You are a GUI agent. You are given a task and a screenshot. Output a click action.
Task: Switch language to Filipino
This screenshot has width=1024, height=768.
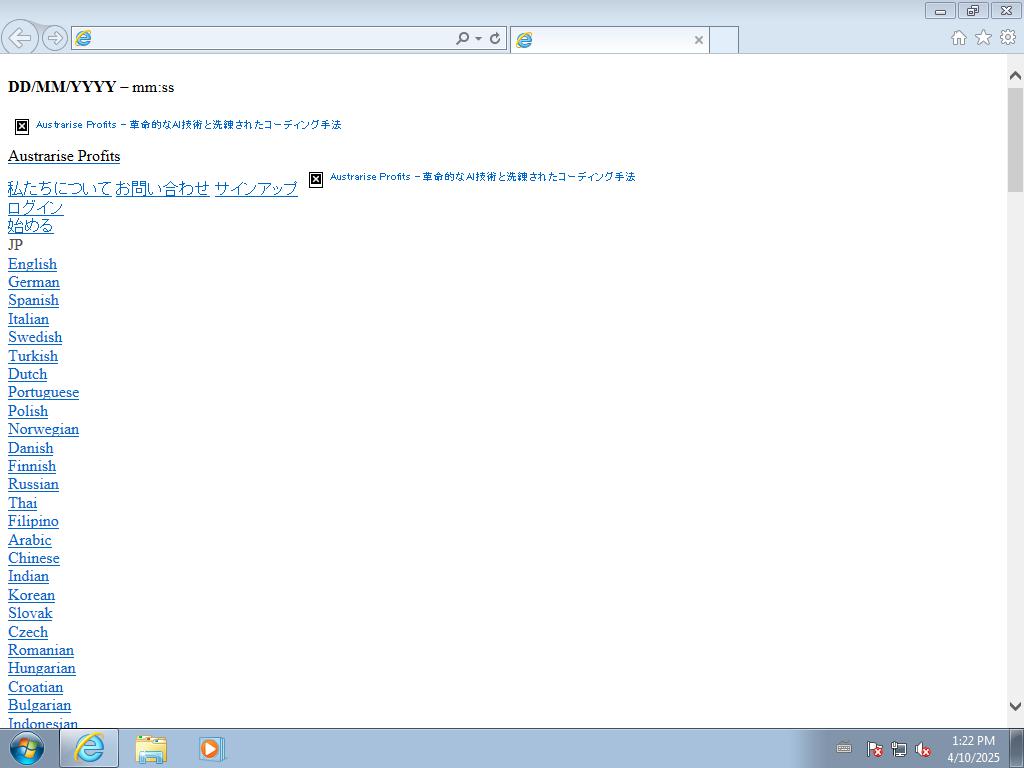point(33,521)
